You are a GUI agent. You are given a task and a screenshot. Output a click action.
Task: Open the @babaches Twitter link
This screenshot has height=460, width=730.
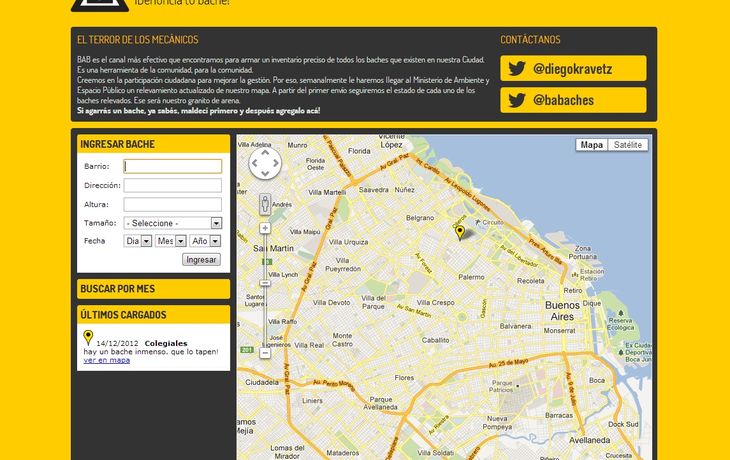click(573, 100)
